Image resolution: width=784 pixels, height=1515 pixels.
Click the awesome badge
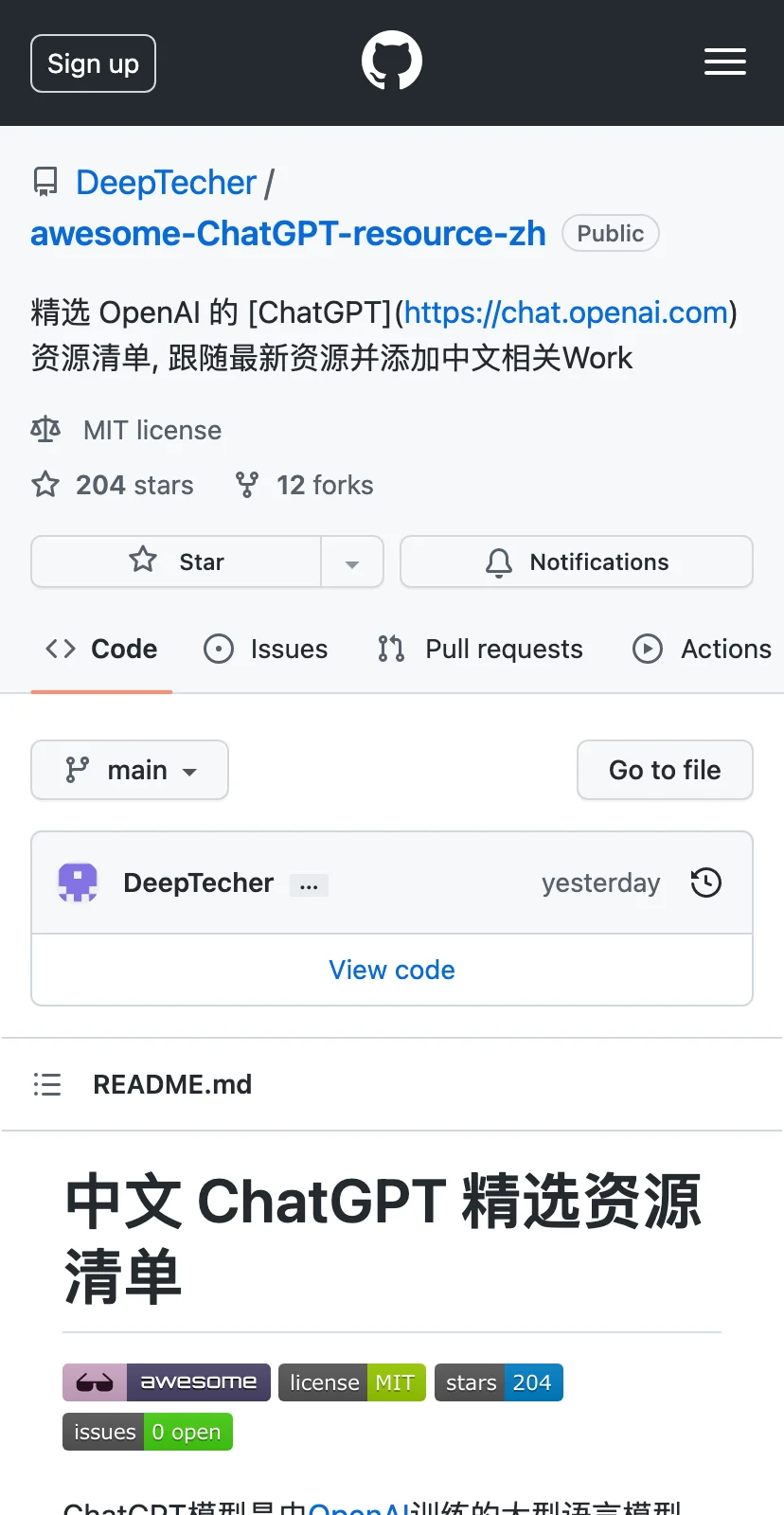(167, 1382)
